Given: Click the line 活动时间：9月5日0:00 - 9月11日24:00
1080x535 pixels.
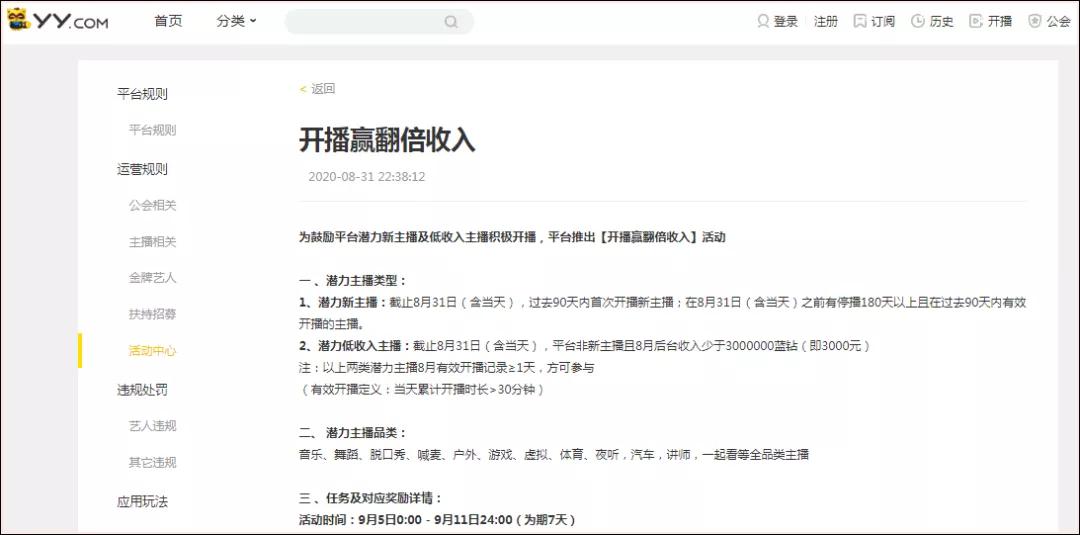Looking at the screenshot, I should (437, 519).
